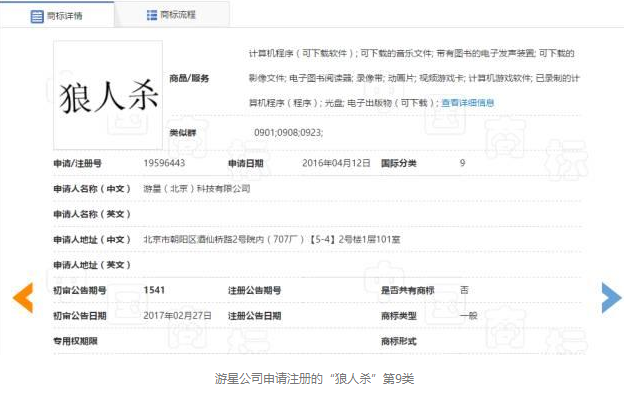Image resolution: width=624 pixels, height=396 pixels.
Task: Click the 国际分类 label
Action: click(x=399, y=163)
